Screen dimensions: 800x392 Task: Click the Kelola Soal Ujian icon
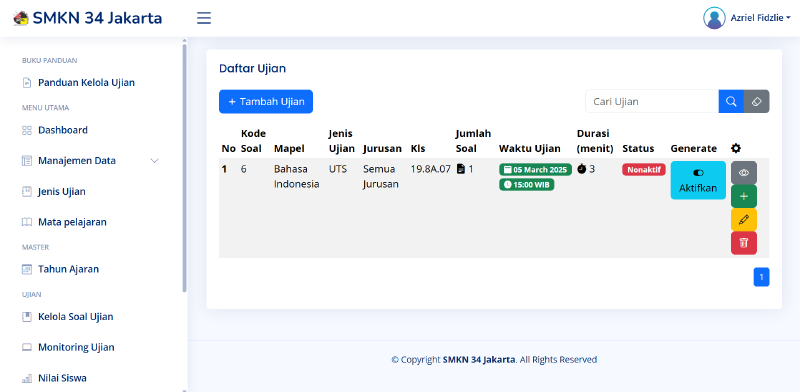pos(27,316)
